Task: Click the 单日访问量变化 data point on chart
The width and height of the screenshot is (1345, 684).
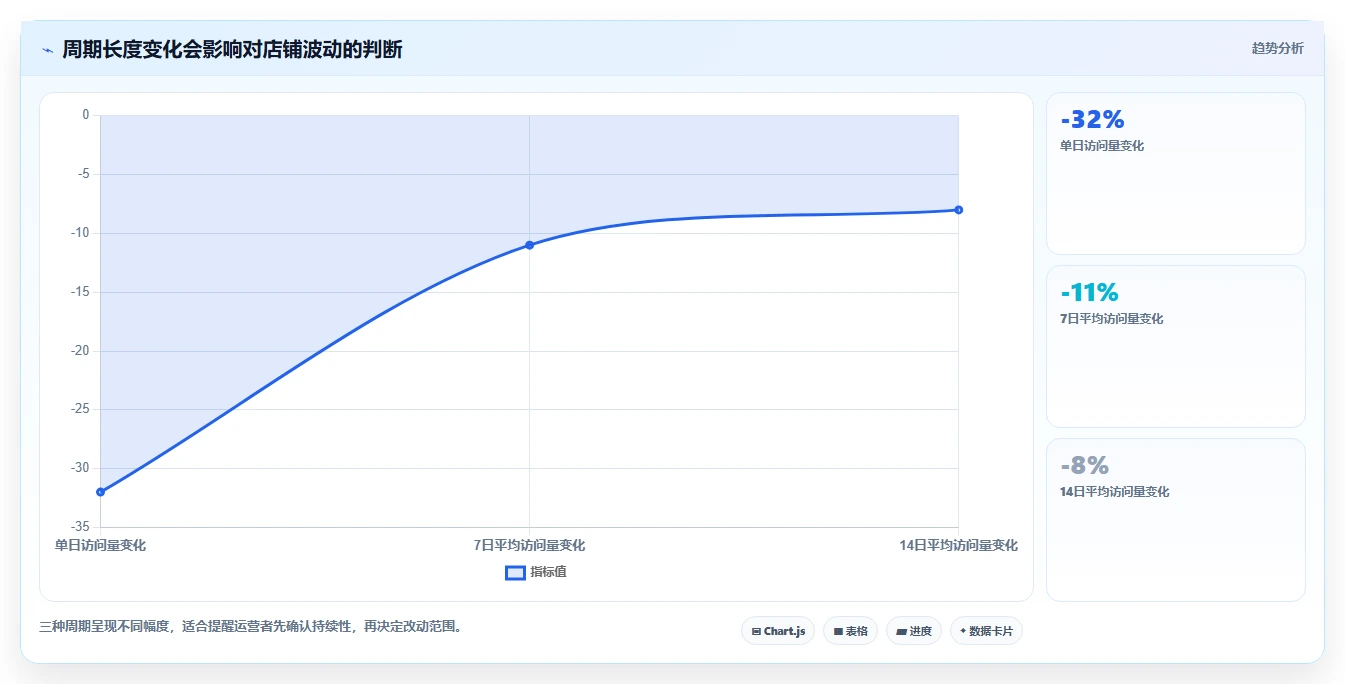Action: pos(100,492)
